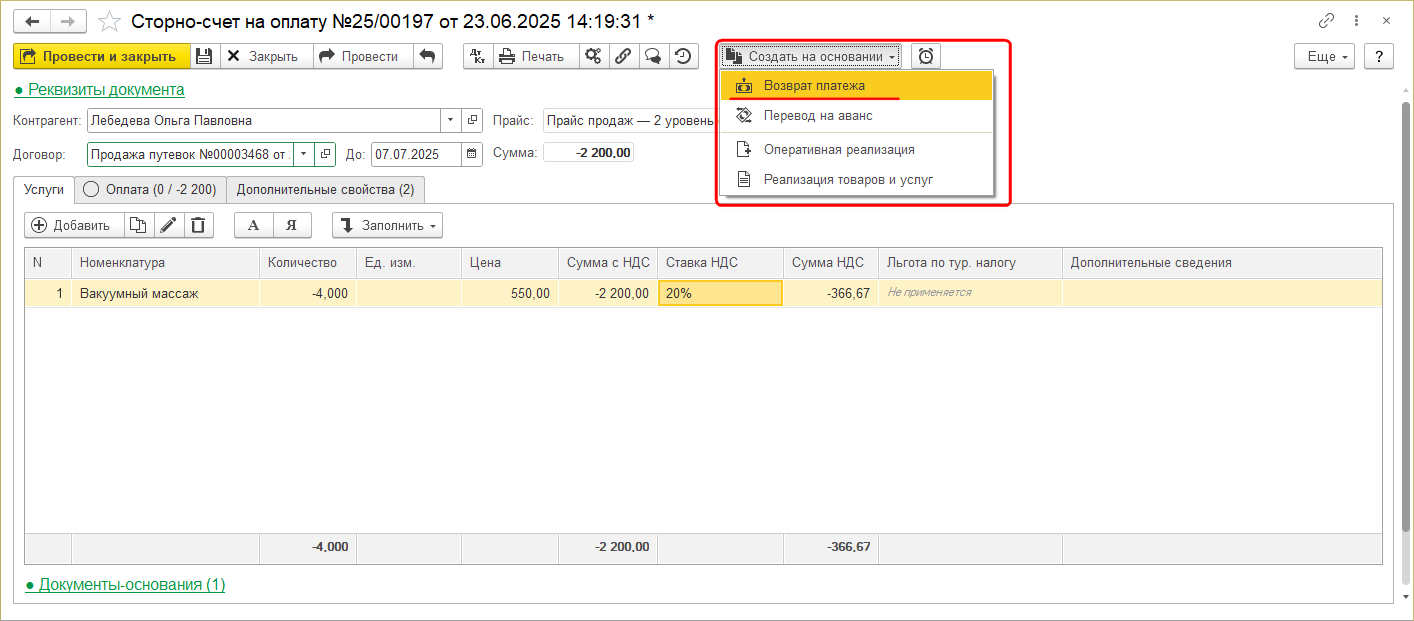The image size is (1414, 621).
Task: Click the Закрыть button
Action: [265, 56]
